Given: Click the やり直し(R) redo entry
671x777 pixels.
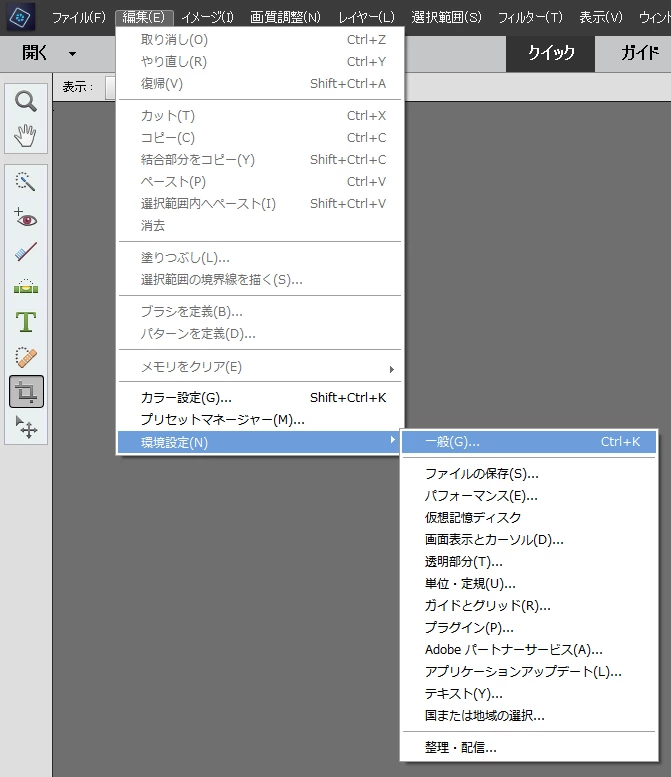Looking at the screenshot, I should tap(260, 61).
